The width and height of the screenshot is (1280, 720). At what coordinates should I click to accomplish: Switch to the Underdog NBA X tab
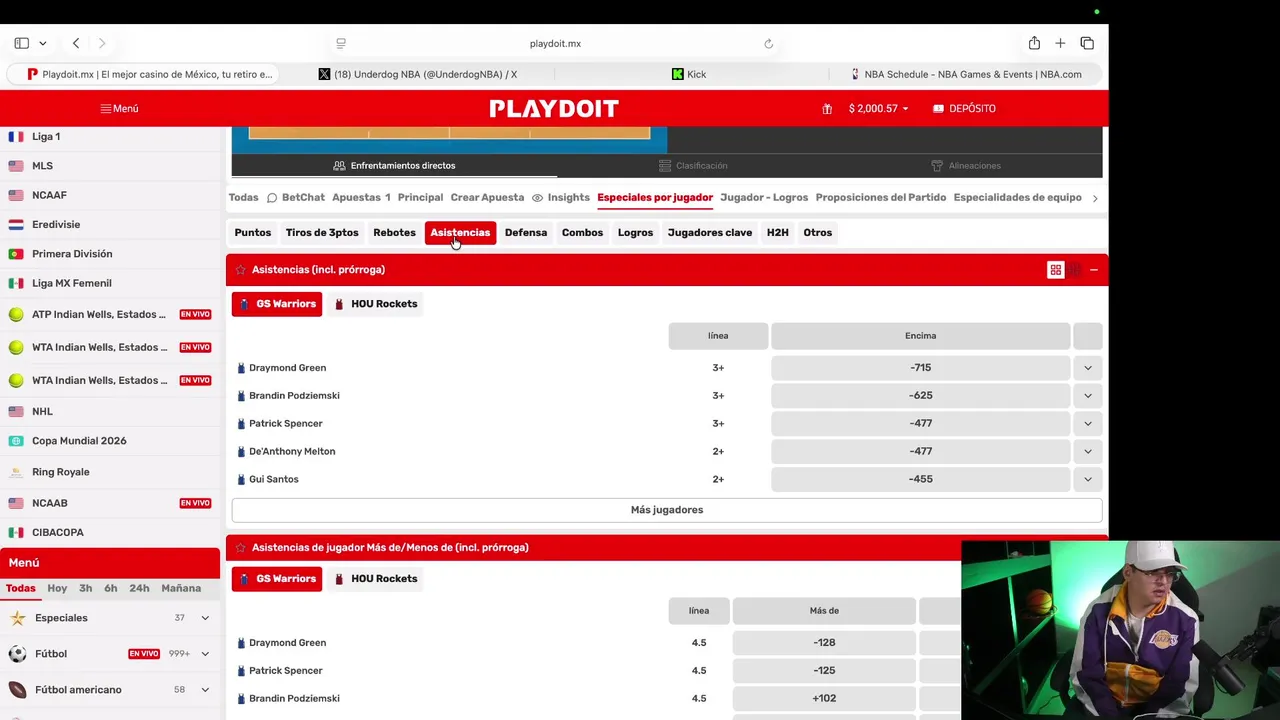pyautogui.click(x=417, y=74)
